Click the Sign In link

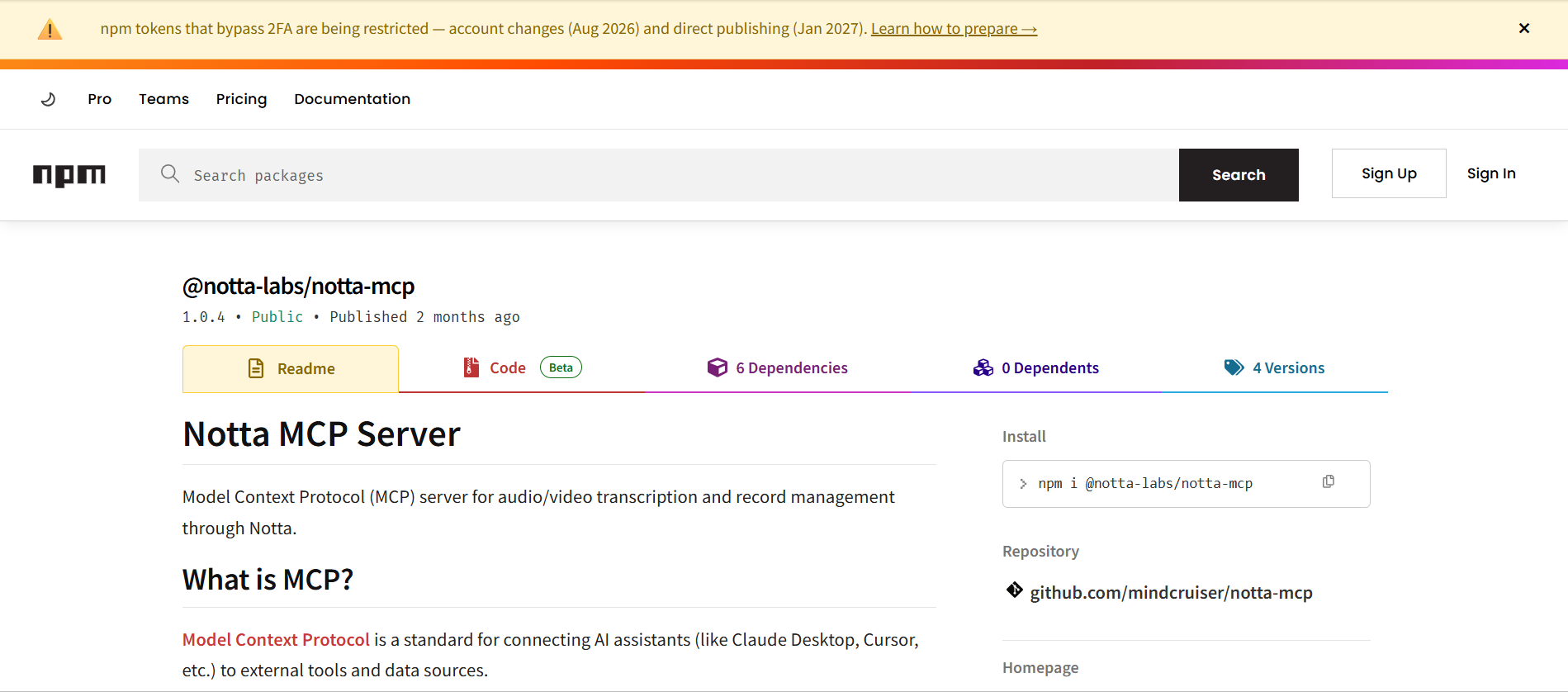[1491, 173]
